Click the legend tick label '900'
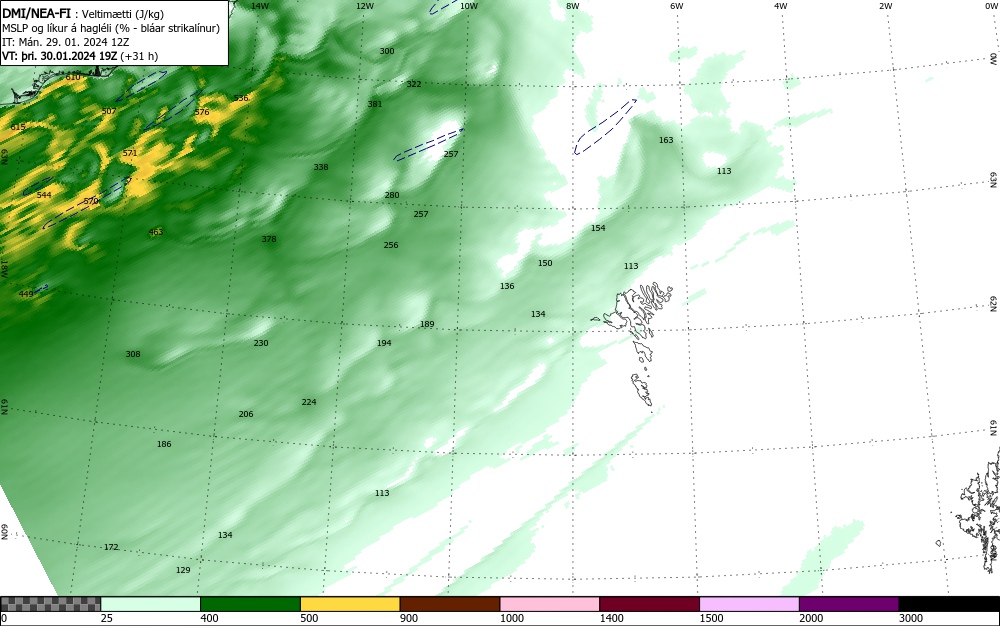 409,618
